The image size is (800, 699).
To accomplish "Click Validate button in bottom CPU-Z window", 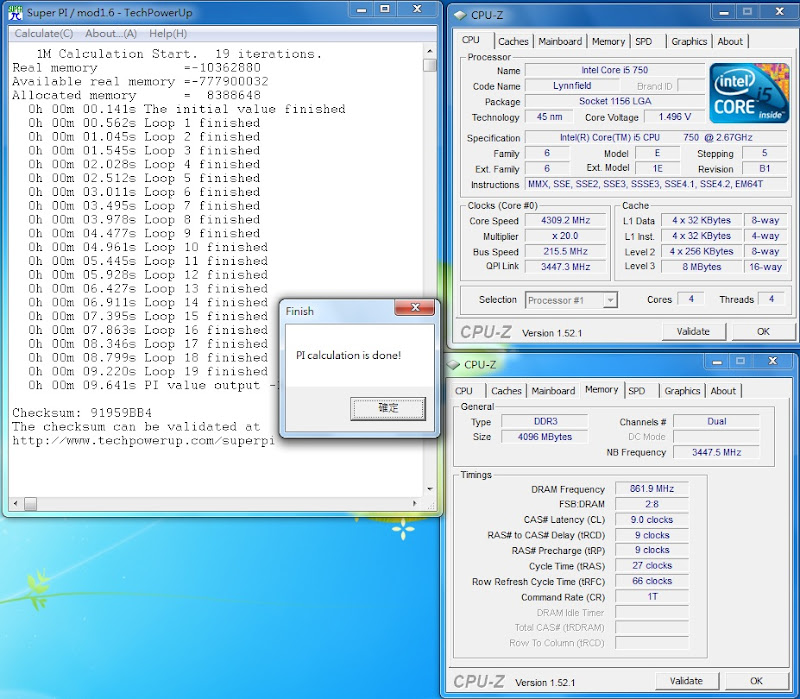I will pyautogui.click(x=686, y=681).
